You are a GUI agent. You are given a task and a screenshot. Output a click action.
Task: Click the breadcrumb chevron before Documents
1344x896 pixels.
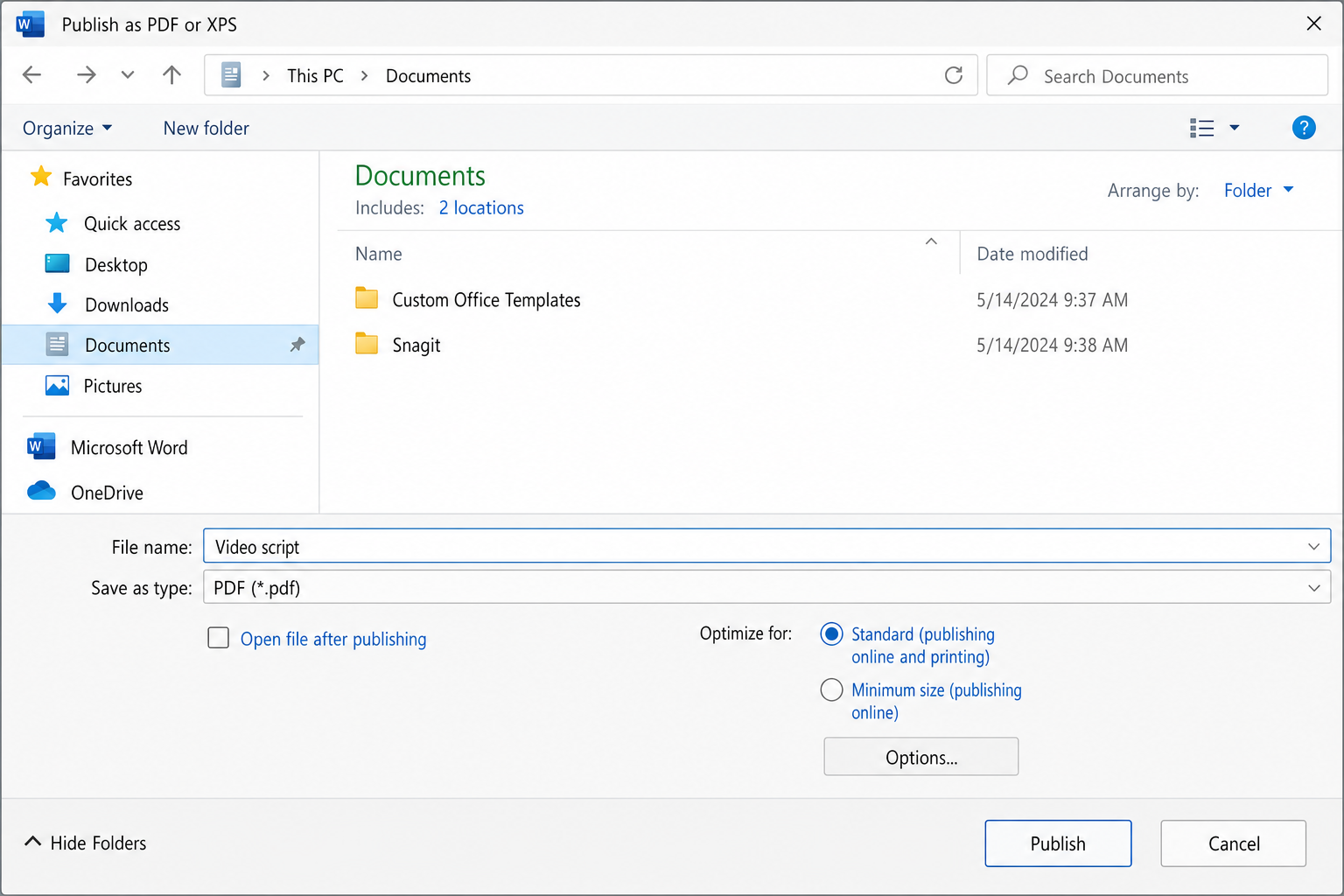tap(365, 76)
